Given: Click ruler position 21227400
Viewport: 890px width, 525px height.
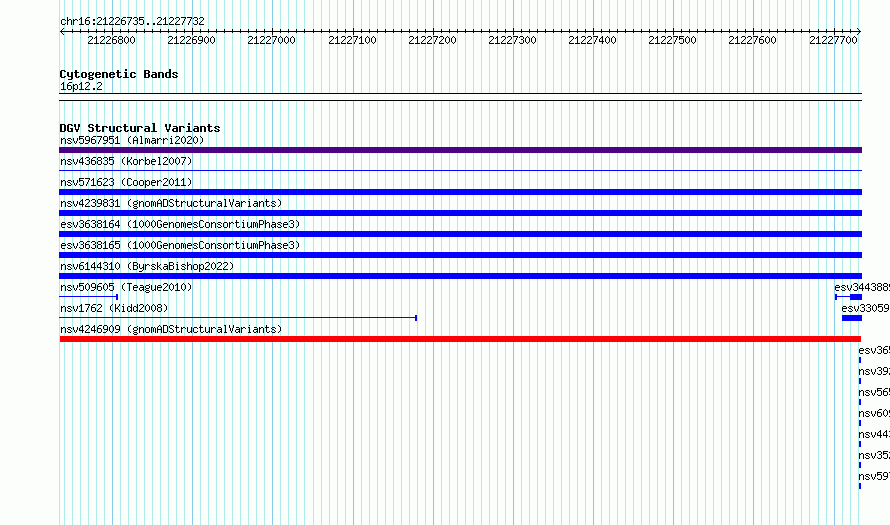Looking at the screenshot, I should tap(593, 40).
